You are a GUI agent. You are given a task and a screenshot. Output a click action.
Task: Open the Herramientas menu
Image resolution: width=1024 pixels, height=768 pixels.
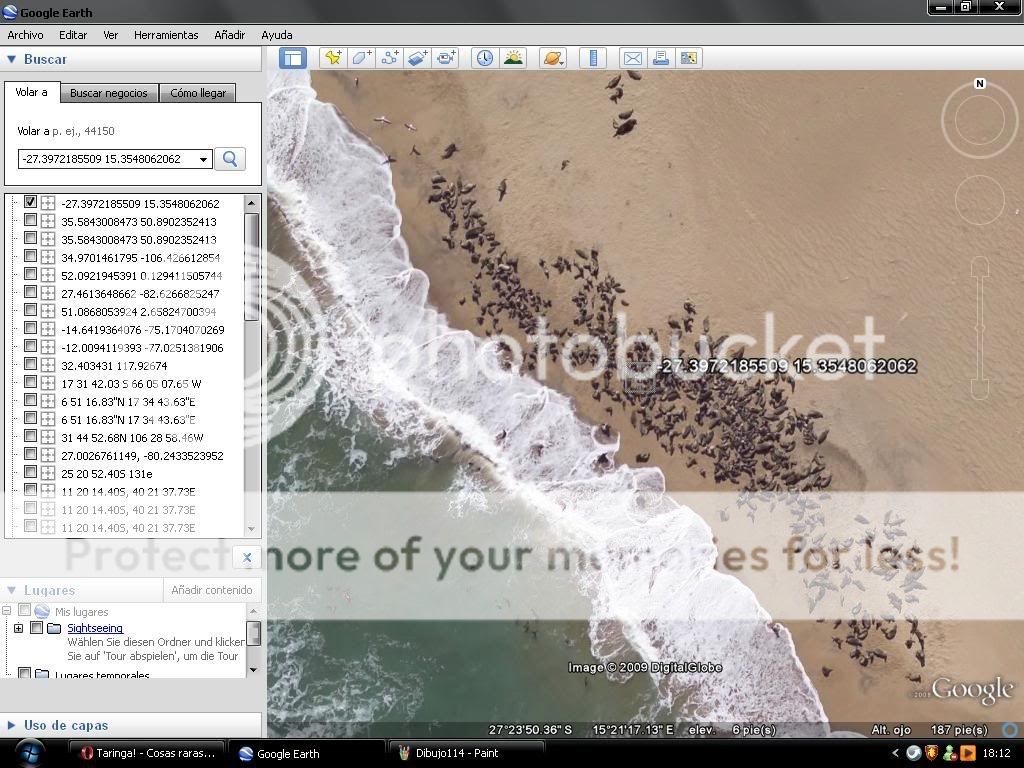point(166,35)
